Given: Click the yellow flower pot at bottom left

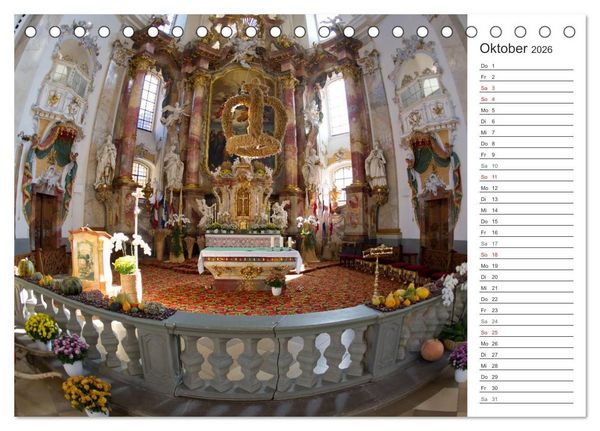Looking at the screenshot, I should point(88,395).
